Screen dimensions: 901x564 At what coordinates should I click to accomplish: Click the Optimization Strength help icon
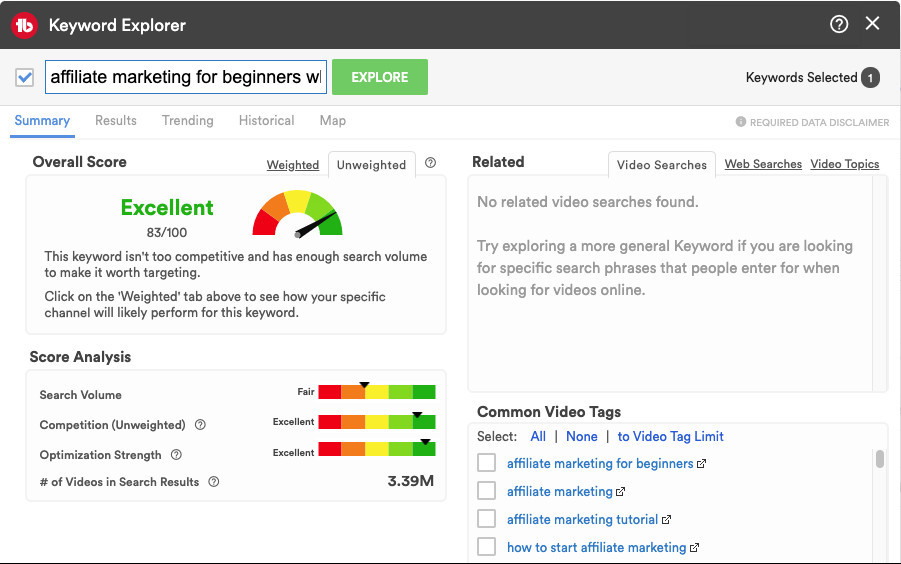coord(176,454)
